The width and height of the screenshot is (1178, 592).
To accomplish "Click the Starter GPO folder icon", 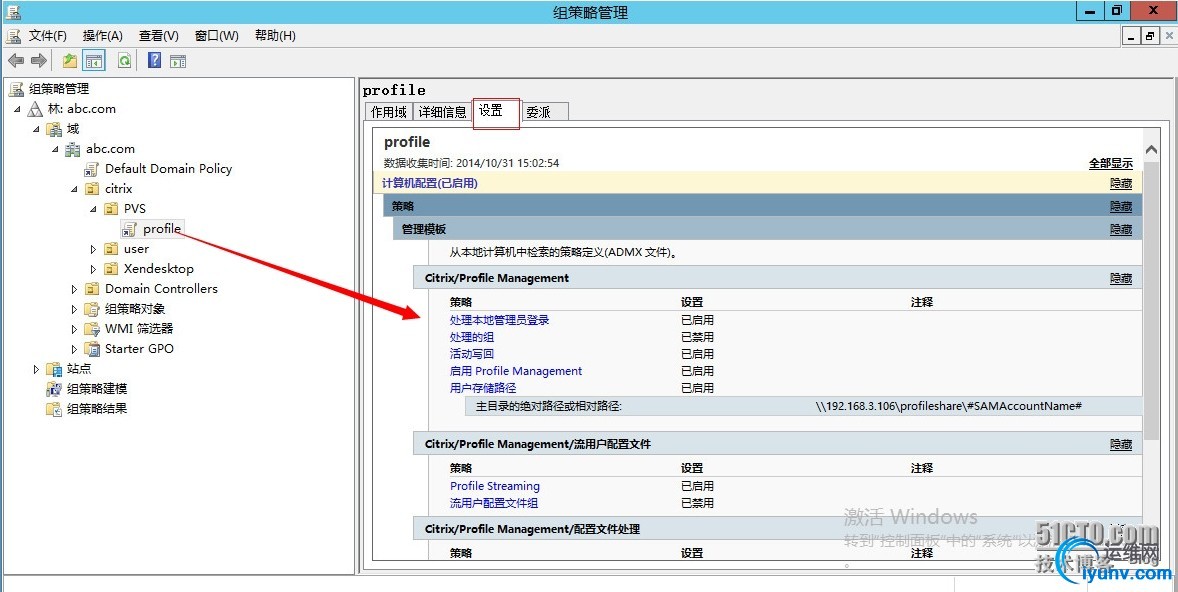I will tap(92, 349).
